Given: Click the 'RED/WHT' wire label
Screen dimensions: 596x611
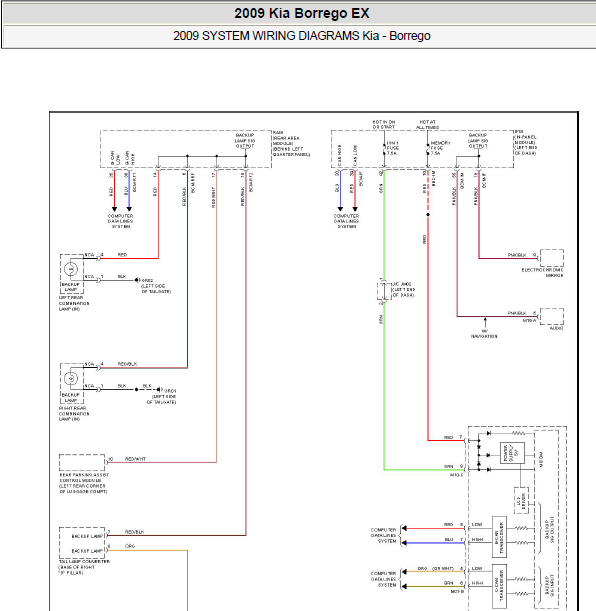Looking at the screenshot, I should (x=135, y=459).
